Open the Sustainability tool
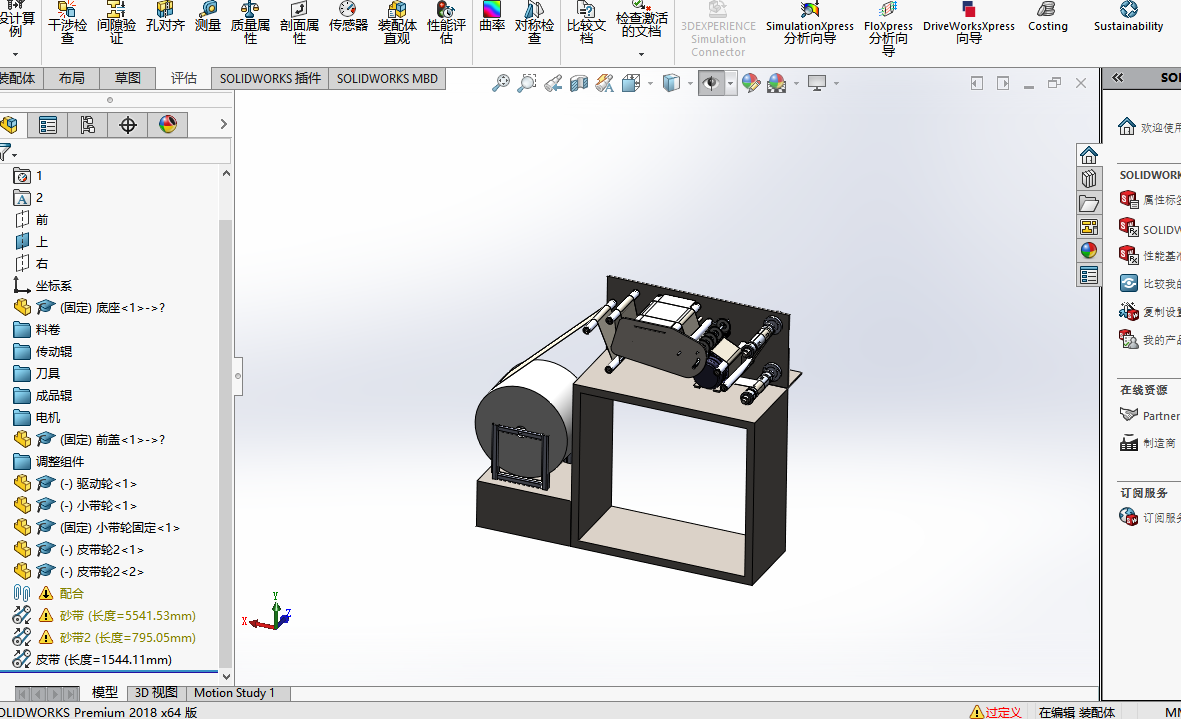The image size is (1181, 719). pos(1128,18)
